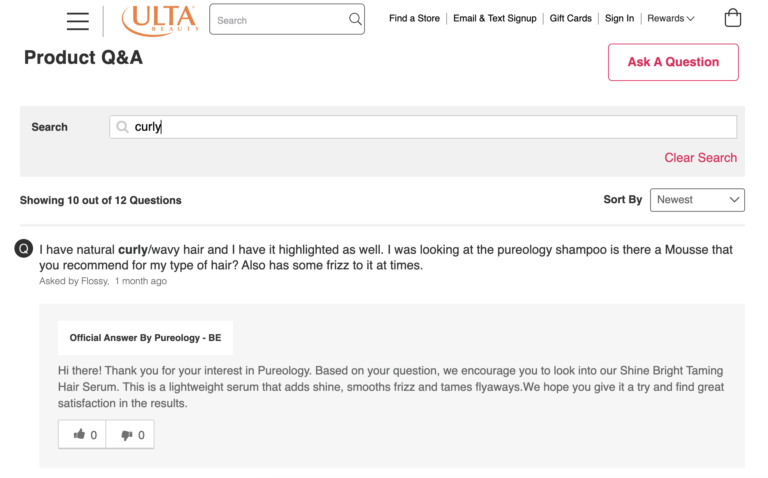Image resolution: width=768 pixels, height=478 pixels.
Task: Focus the header Search input field
Action: click(x=280, y=19)
